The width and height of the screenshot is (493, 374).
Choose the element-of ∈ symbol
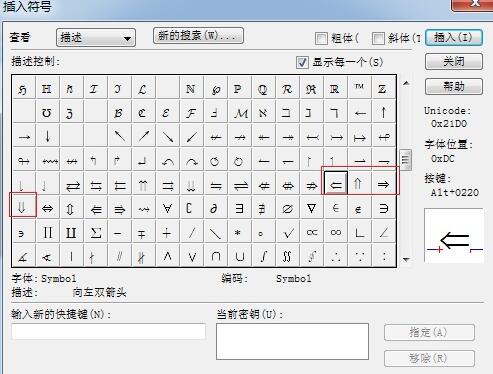pyautogui.click(x=336, y=208)
